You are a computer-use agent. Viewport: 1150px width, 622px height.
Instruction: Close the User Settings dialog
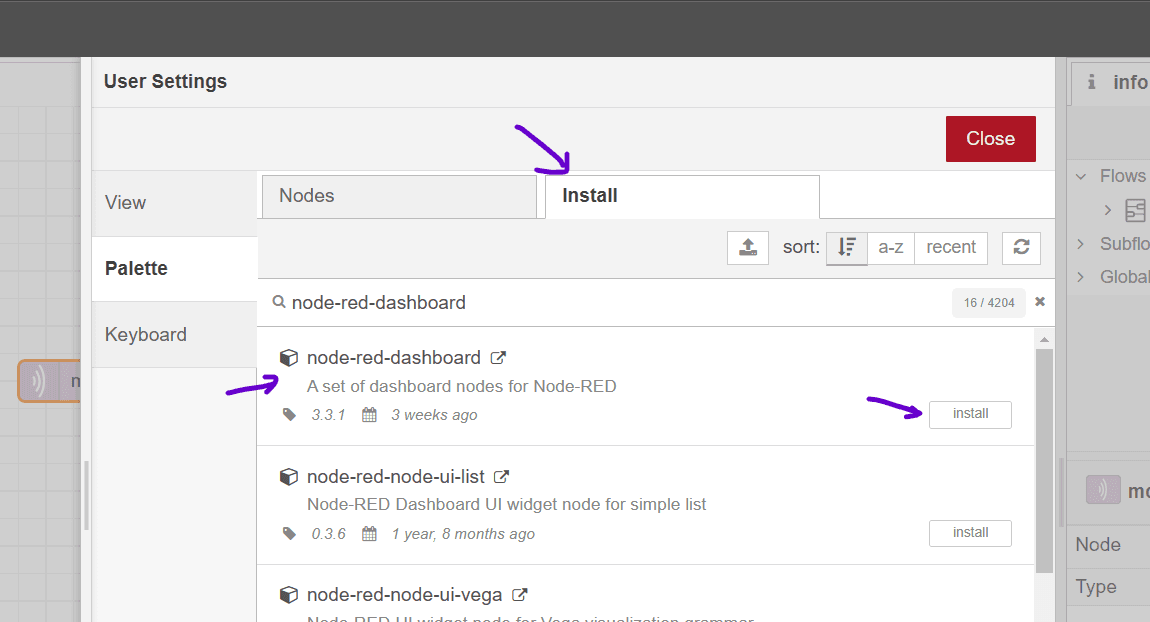(x=990, y=138)
